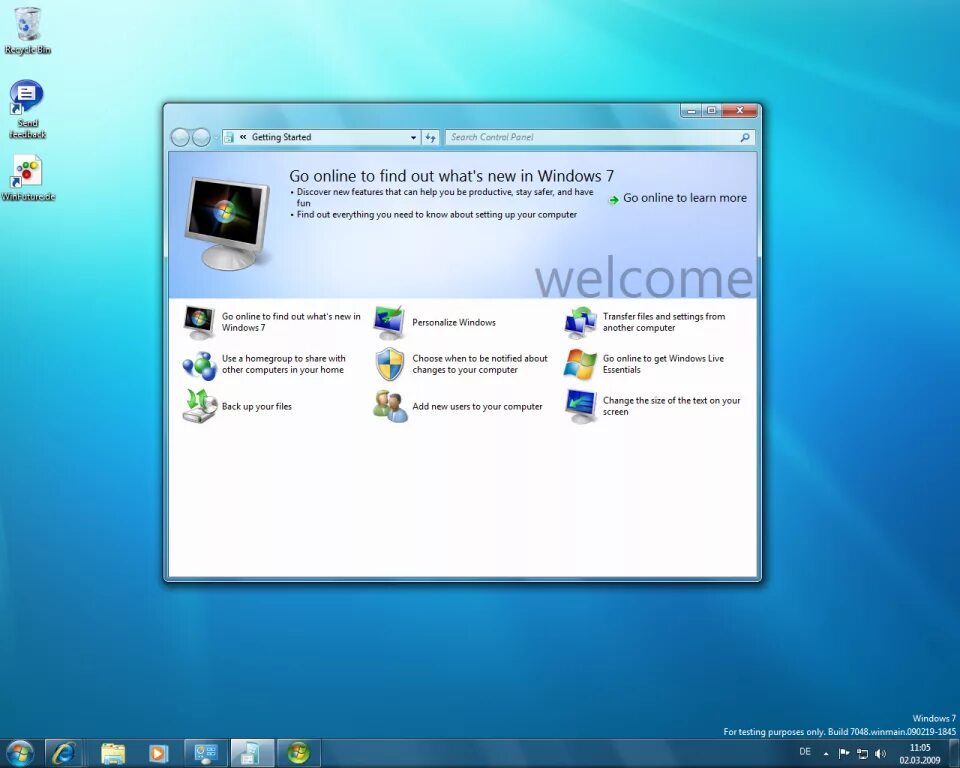Click Getting Started in the address bar

pos(280,137)
